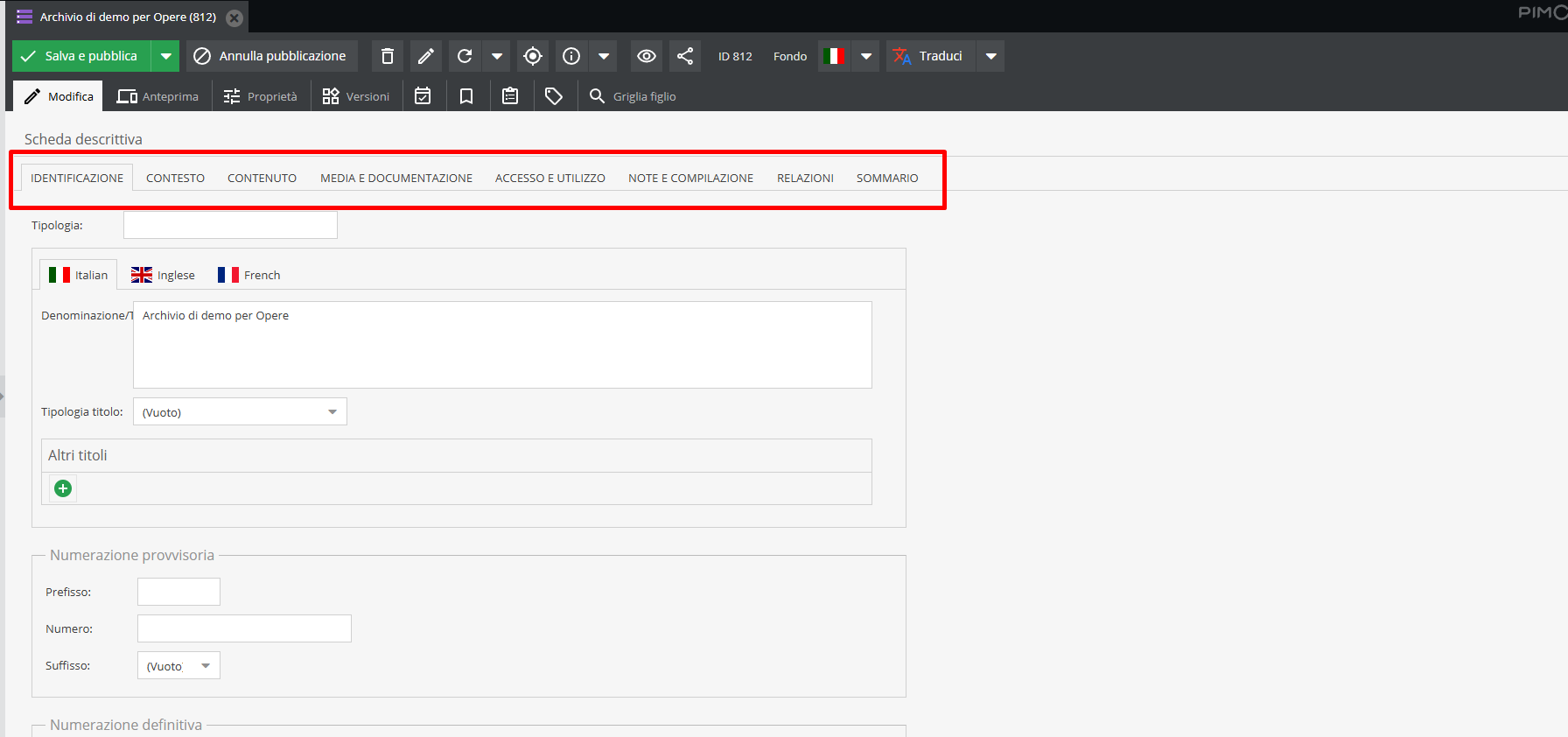The image size is (1568, 737).
Task: Switch to the CONTESTO tab
Action: (175, 178)
